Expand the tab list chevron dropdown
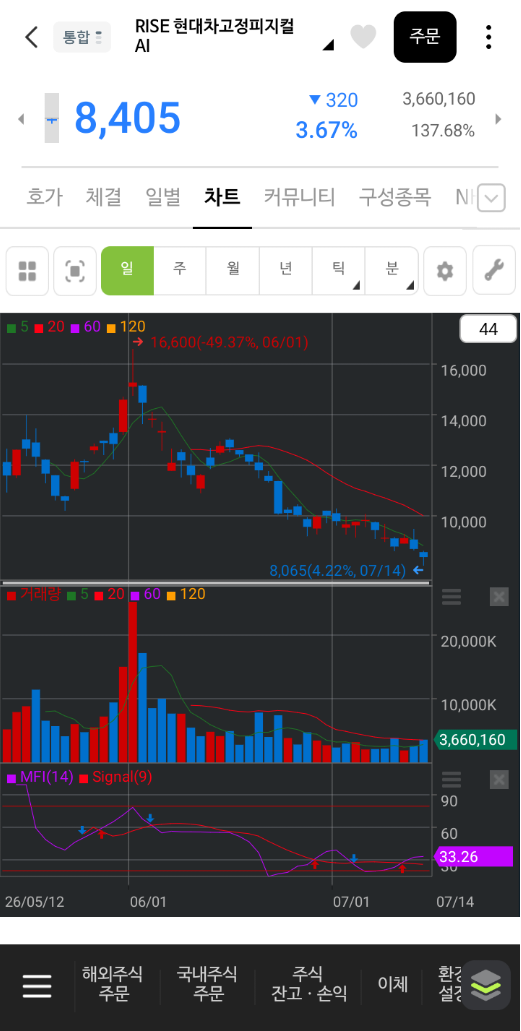521x1031 pixels. click(x=491, y=198)
